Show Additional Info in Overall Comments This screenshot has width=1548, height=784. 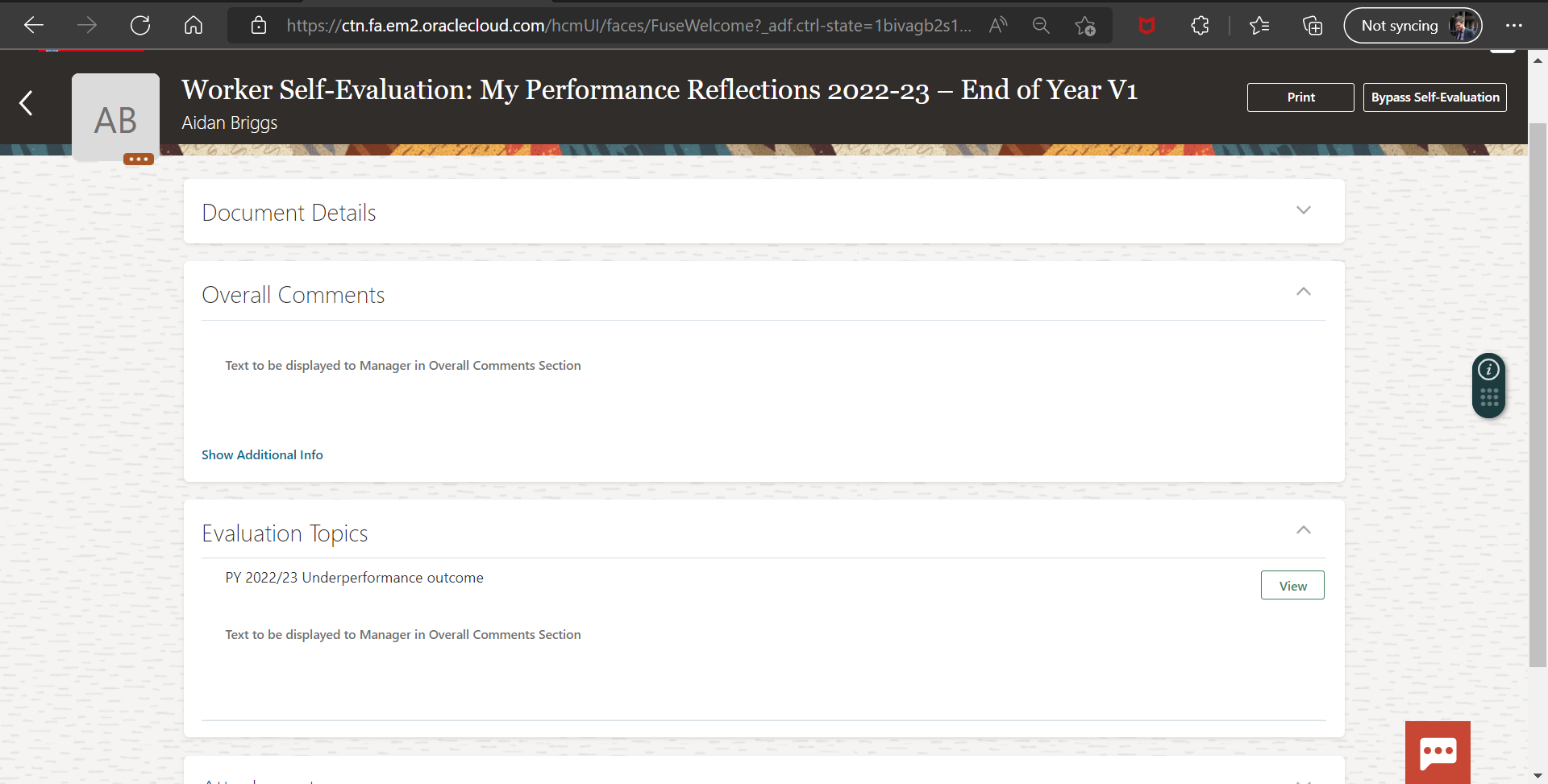tap(261, 454)
